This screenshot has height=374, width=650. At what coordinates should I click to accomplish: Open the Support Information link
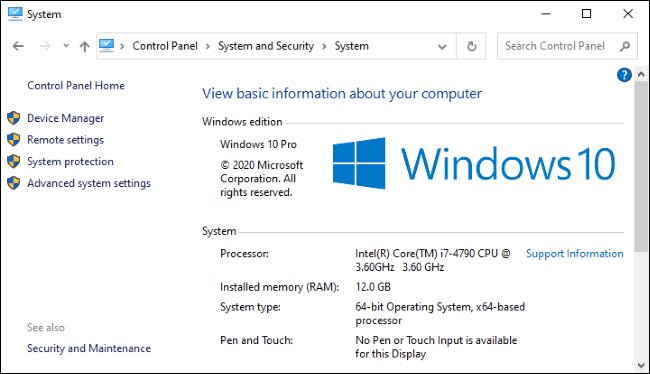[x=575, y=254]
